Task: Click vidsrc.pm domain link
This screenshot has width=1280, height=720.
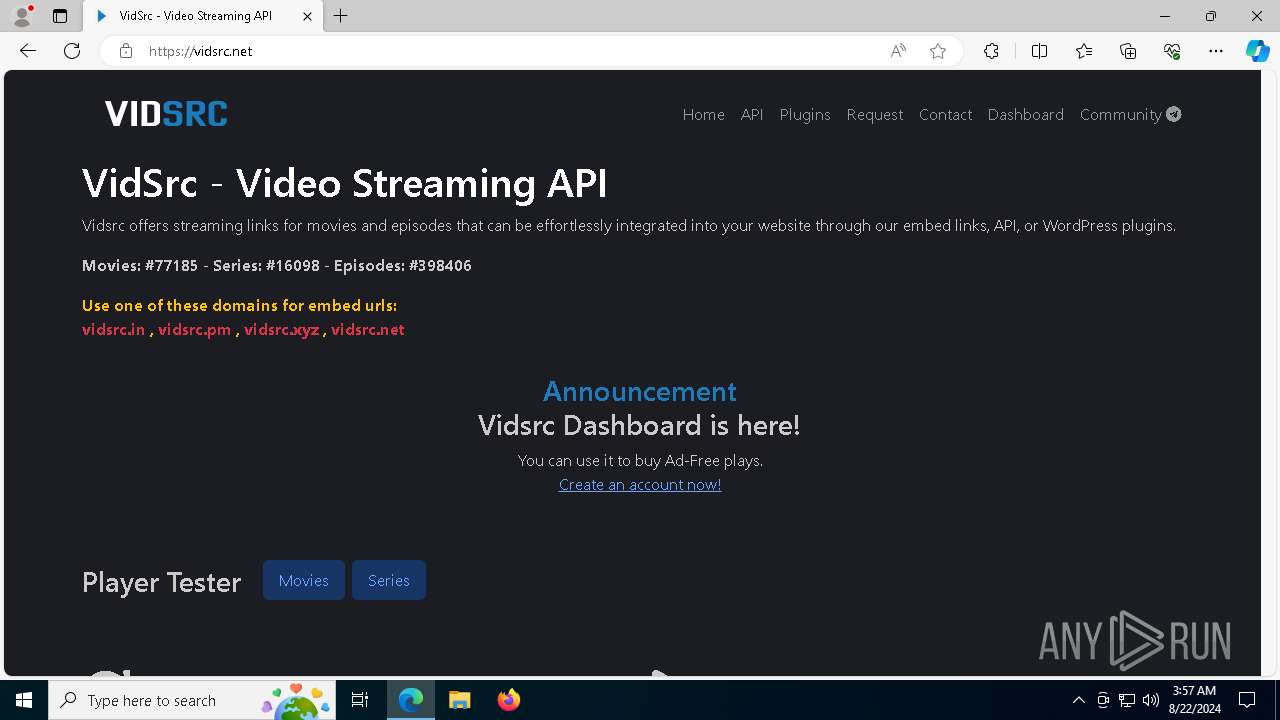Action: tap(194, 329)
